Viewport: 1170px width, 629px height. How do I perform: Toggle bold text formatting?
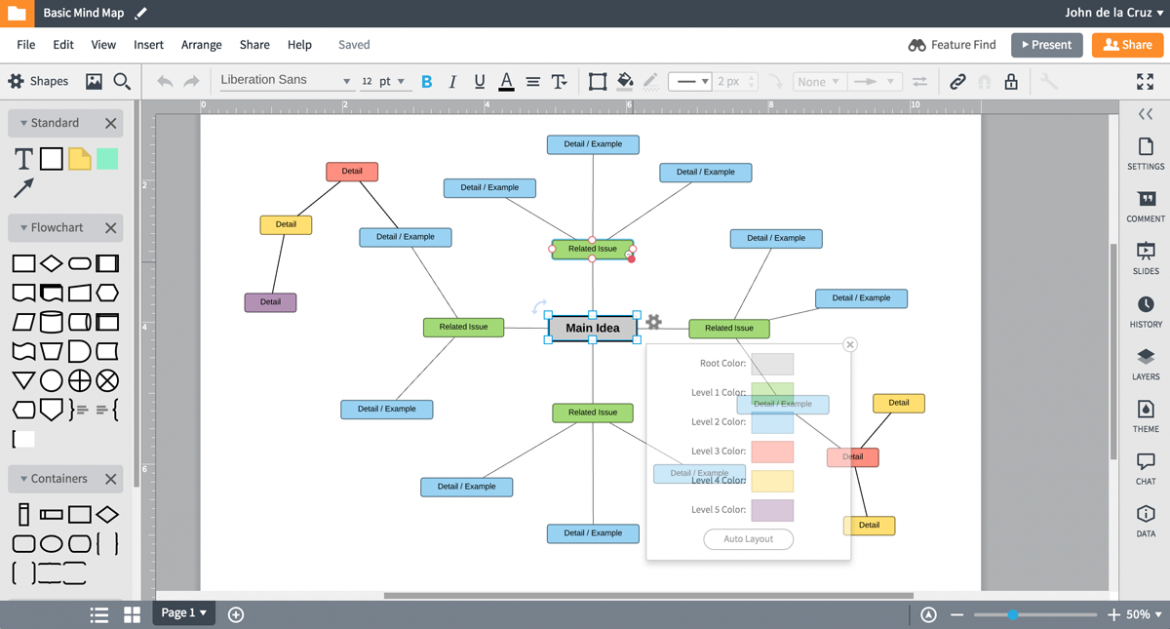(427, 81)
